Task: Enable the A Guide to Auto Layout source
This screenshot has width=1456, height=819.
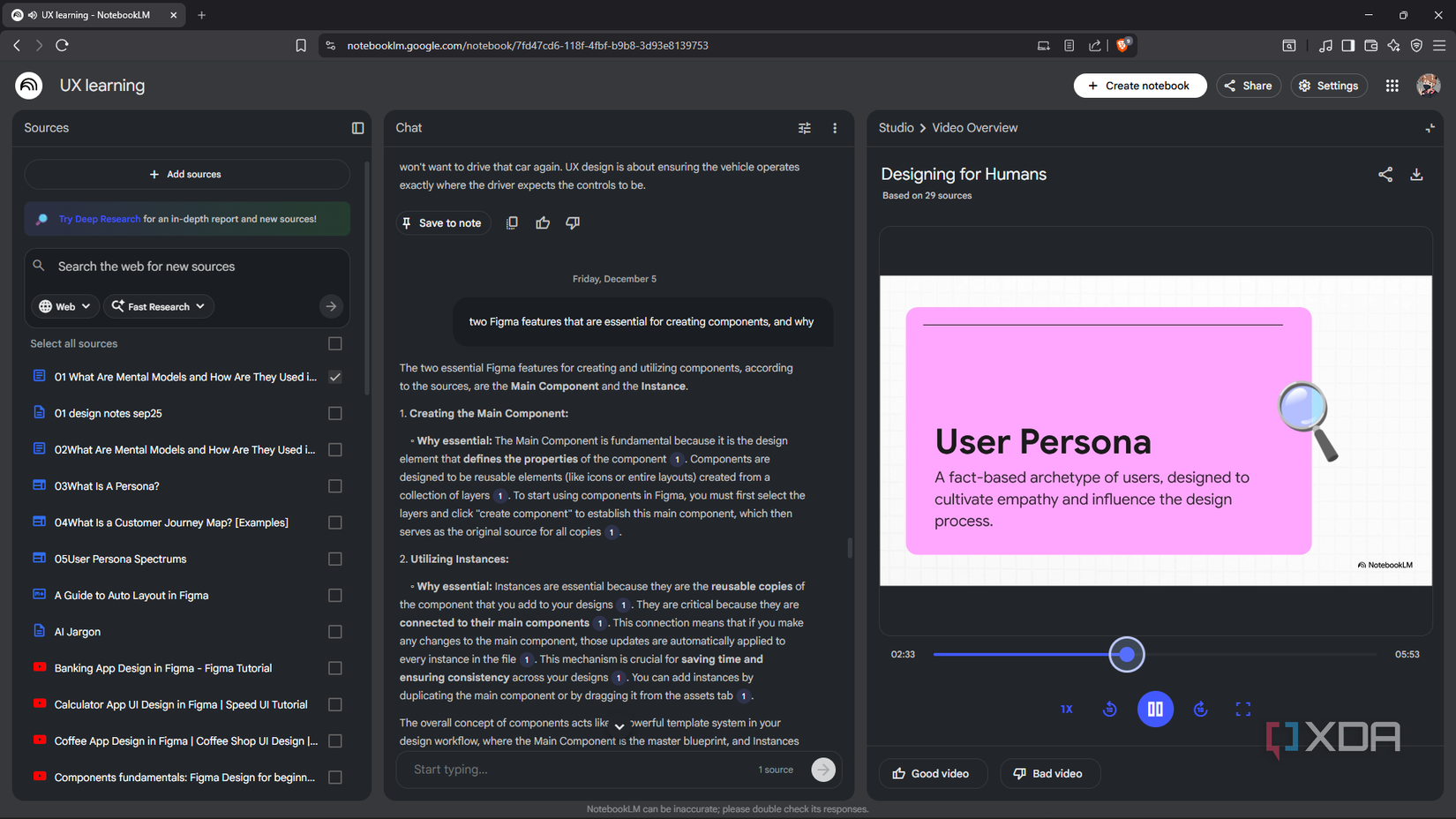Action: tap(335, 595)
